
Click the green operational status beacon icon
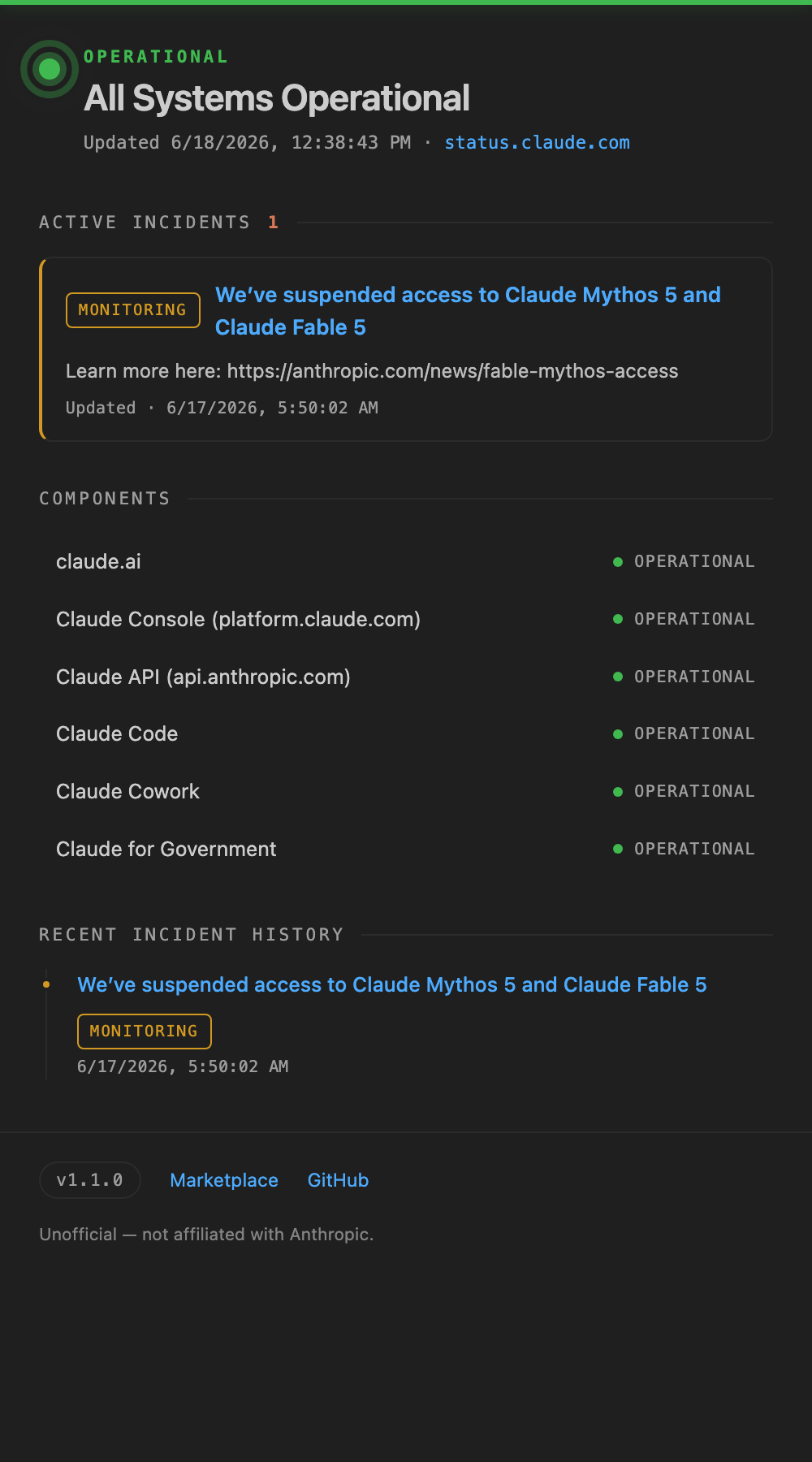(50, 69)
